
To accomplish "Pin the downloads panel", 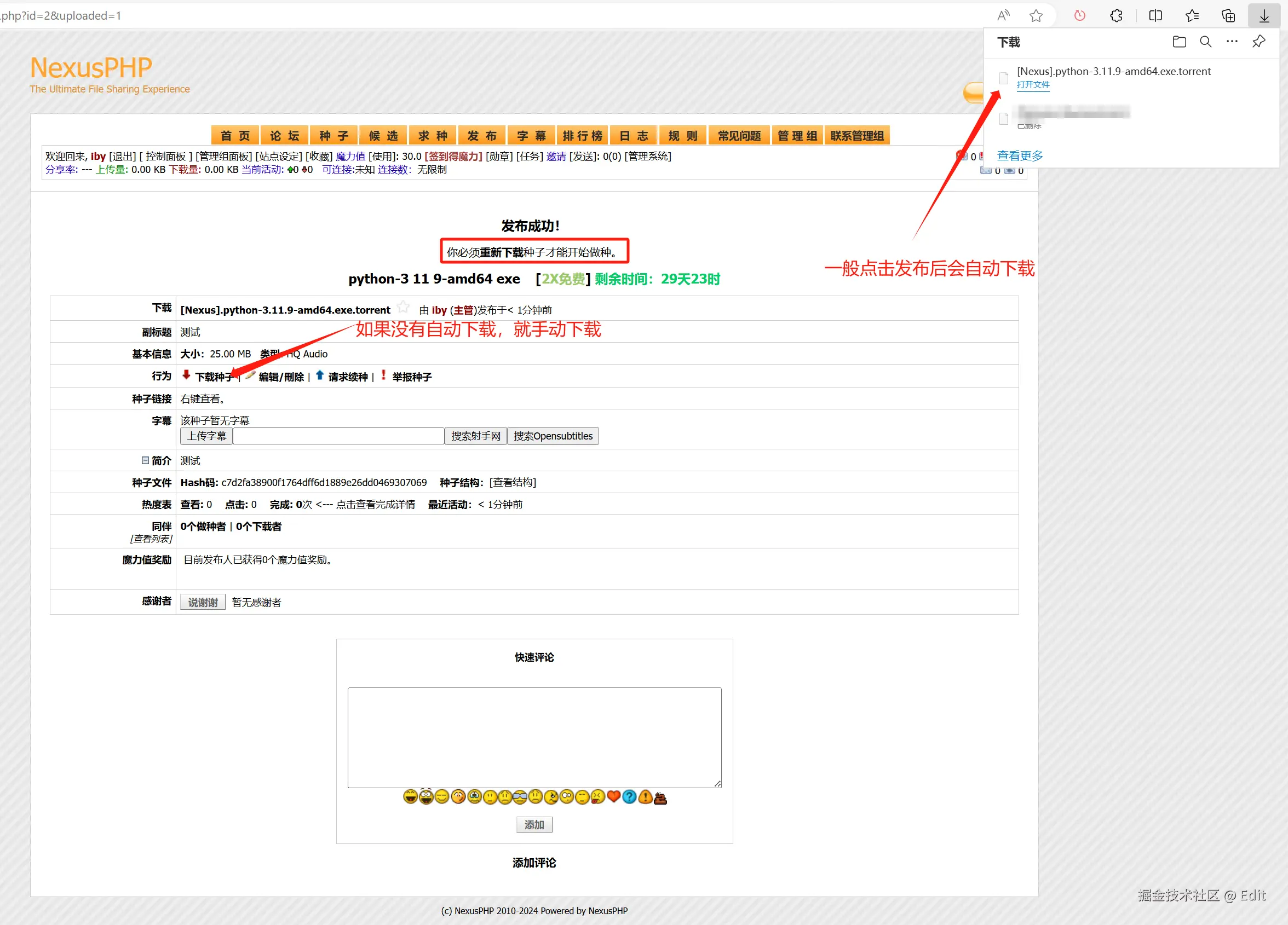I will click(1258, 42).
